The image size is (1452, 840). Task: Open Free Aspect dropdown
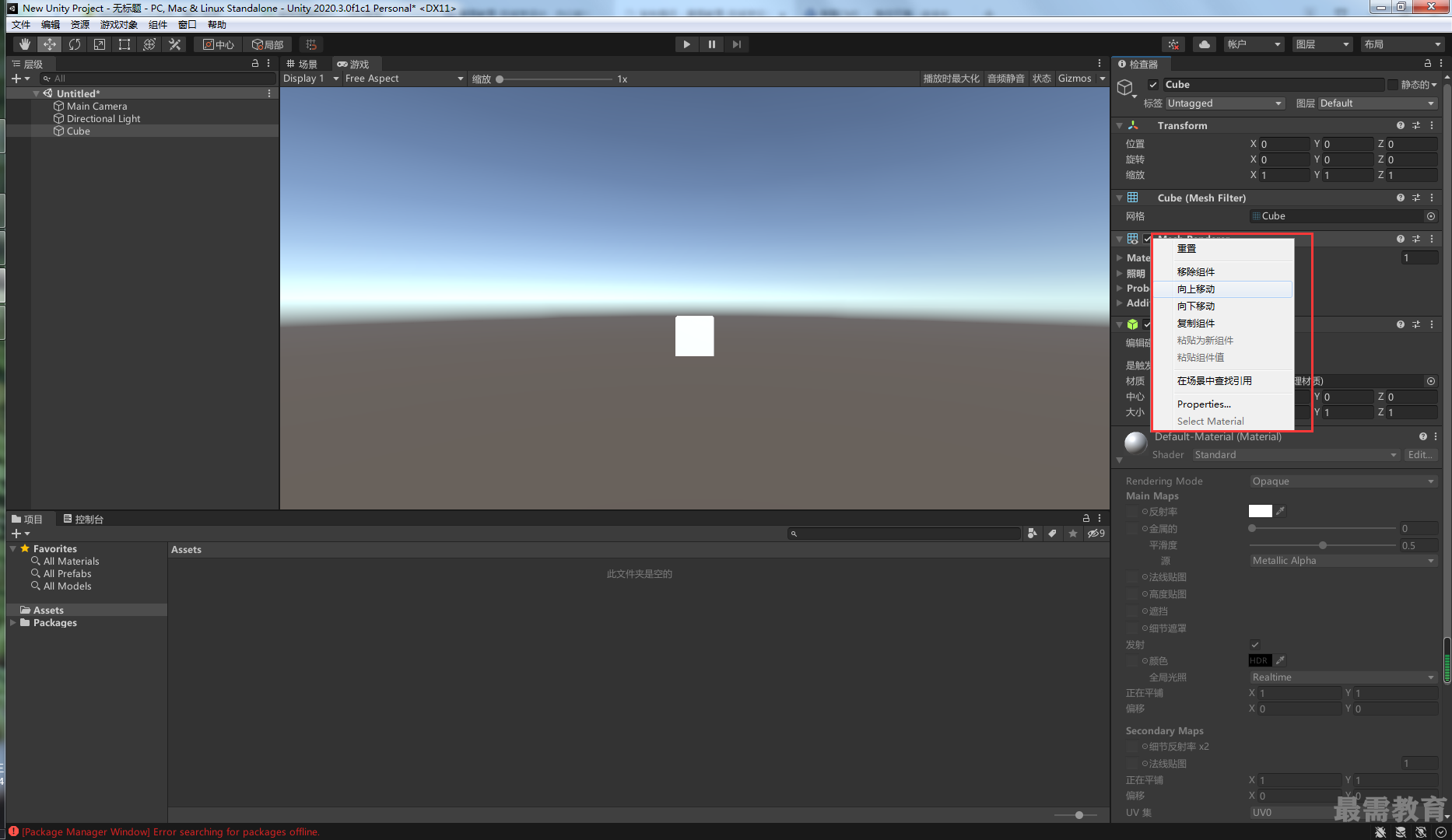pos(404,79)
